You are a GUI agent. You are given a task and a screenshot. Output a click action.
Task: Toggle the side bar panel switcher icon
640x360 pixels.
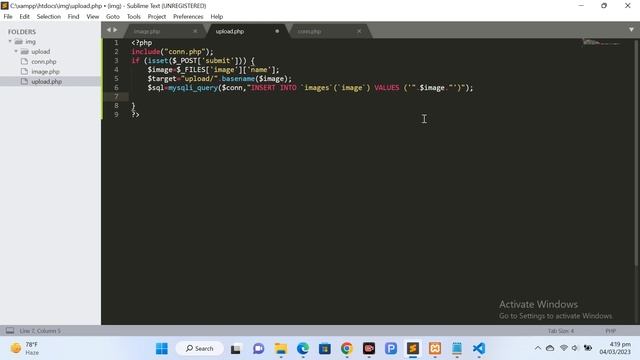pos(10,331)
